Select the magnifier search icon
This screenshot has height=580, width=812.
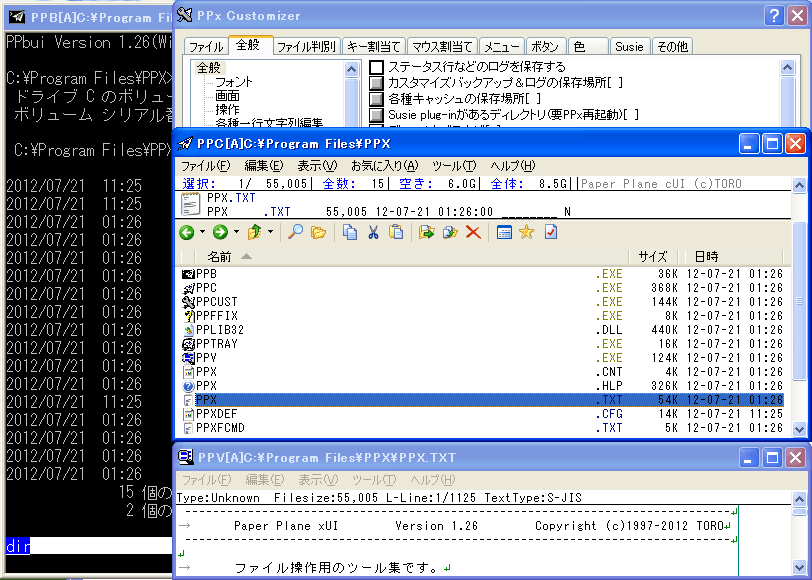pos(295,231)
